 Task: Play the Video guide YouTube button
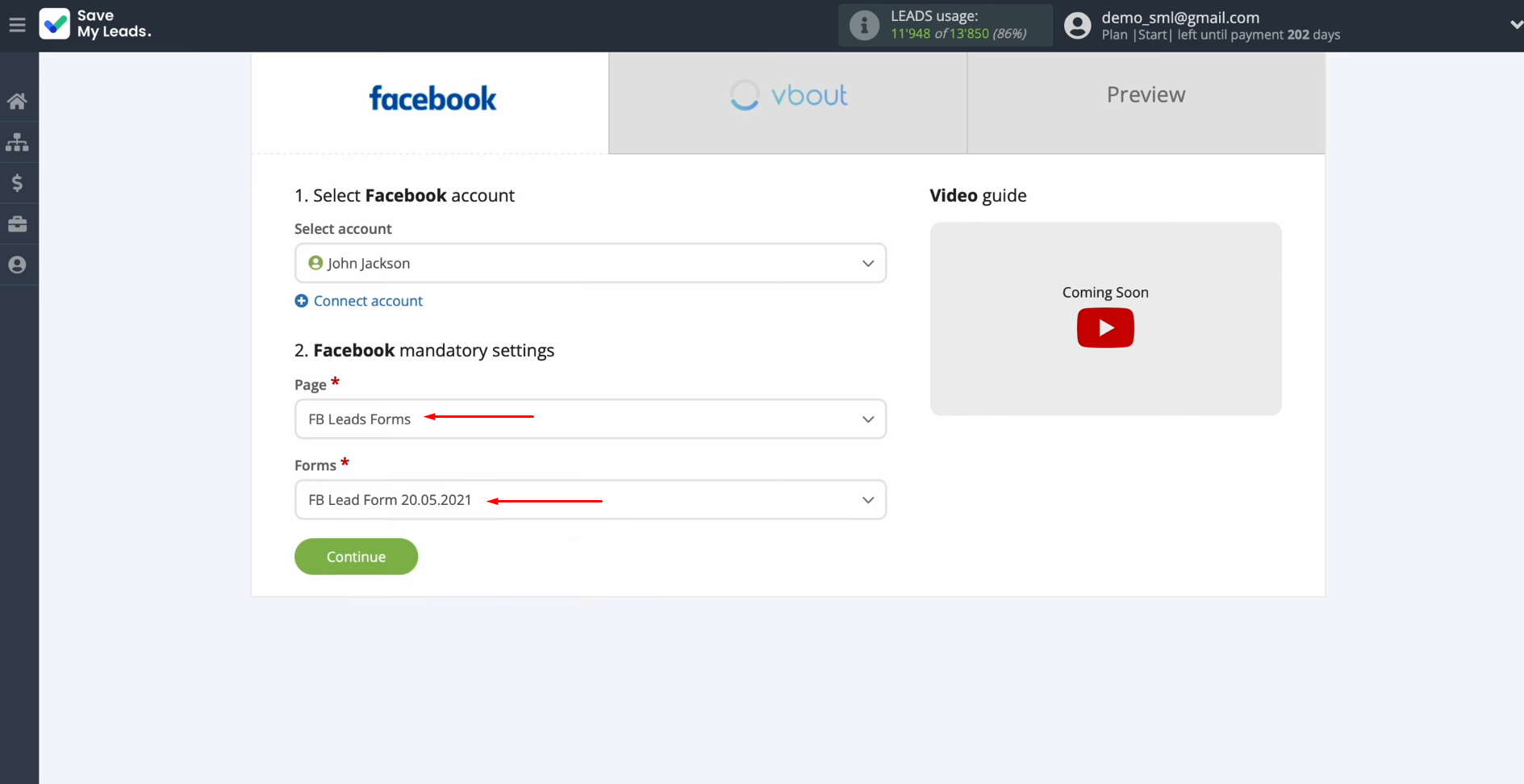1105,327
